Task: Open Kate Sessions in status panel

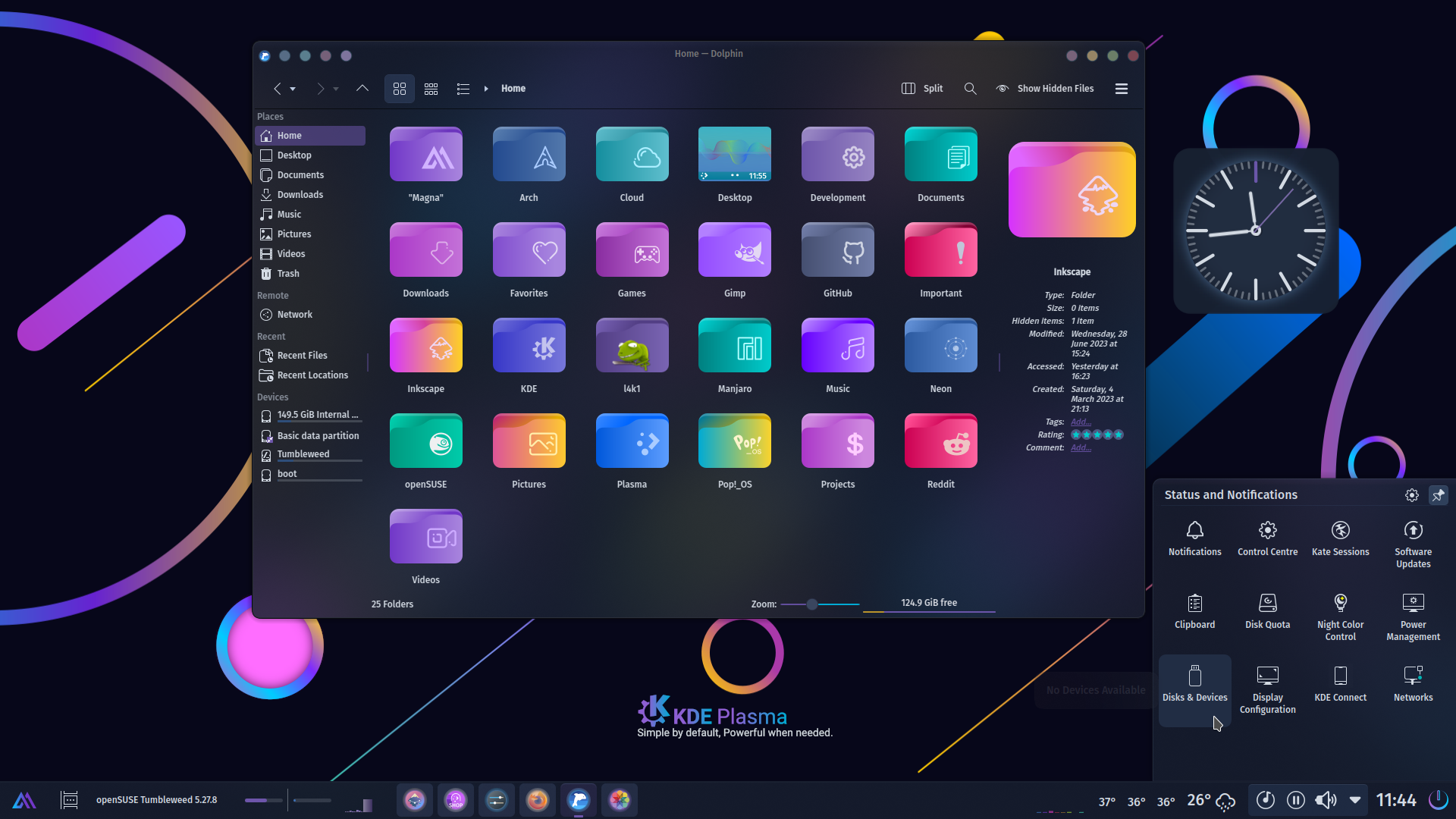Action: coord(1340,539)
